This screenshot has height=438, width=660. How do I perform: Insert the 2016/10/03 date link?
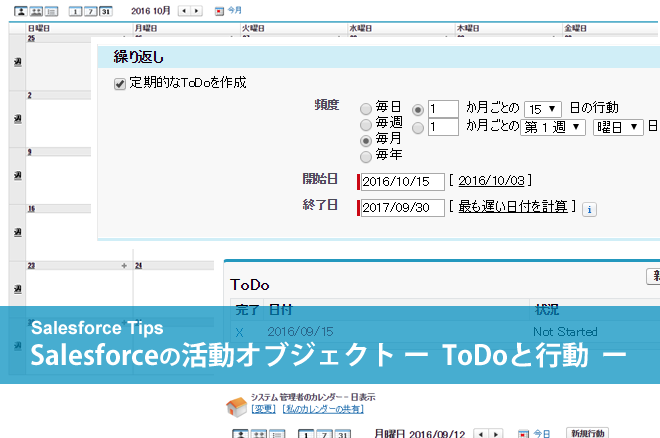click(491, 181)
